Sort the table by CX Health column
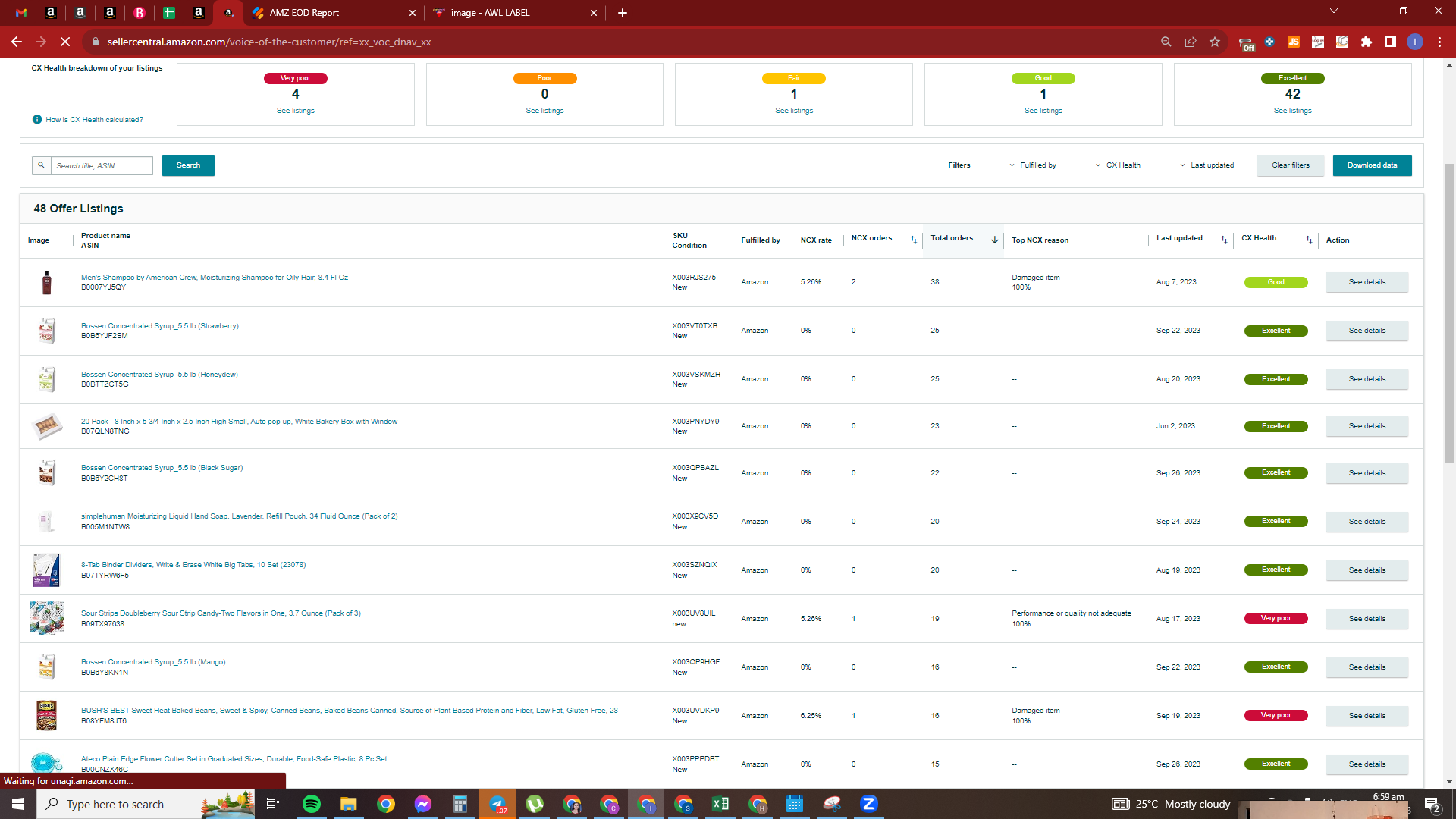The width and height of the screenshot is (1456, 819). pos(1309,240)
